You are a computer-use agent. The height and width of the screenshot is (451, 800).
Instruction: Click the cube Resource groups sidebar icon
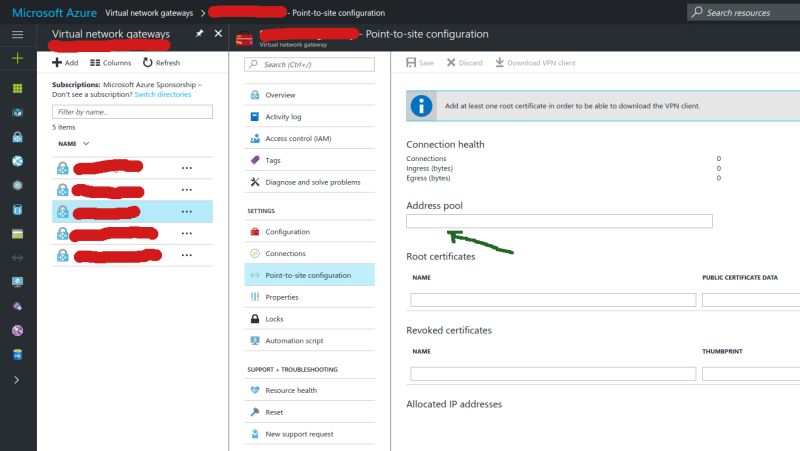tap(17, 112)
